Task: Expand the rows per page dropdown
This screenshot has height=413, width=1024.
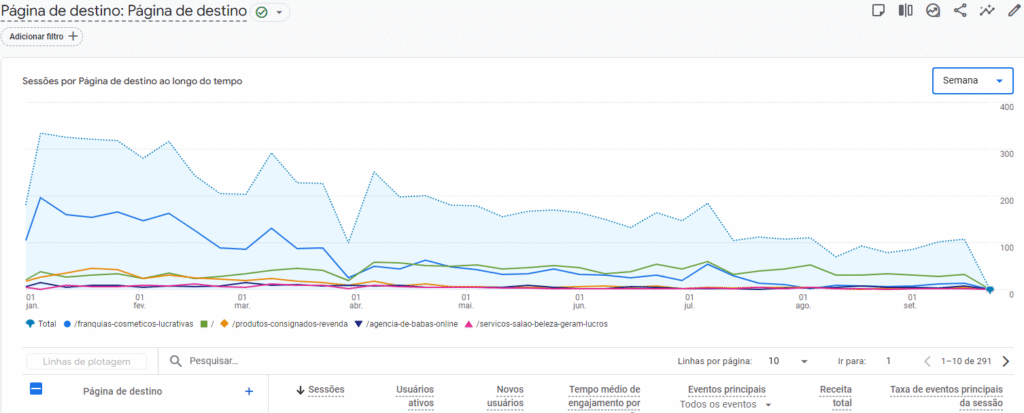Action: 789,361
